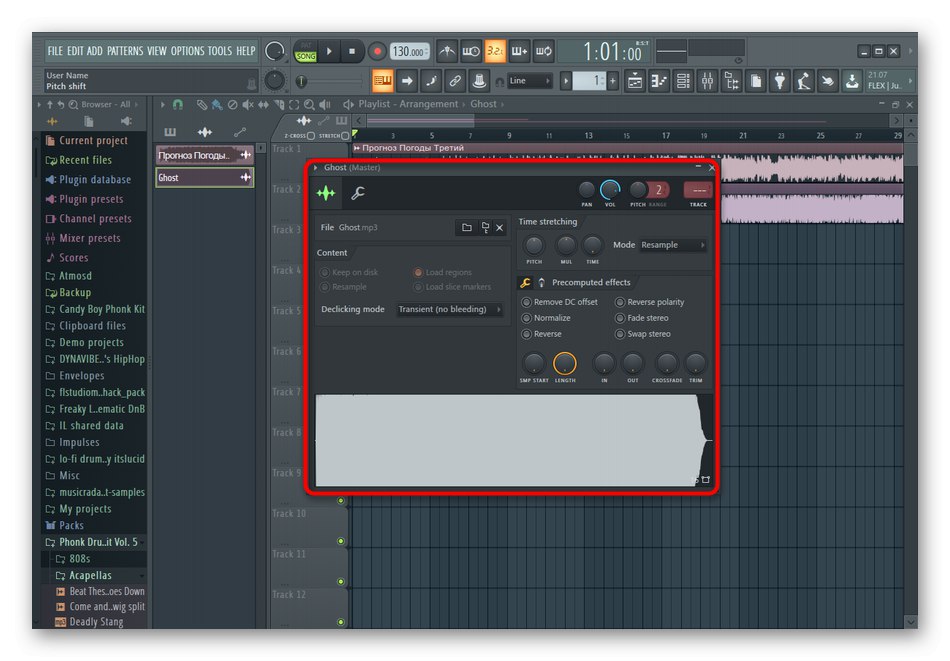This screenshot has height=661, width=950.
Task: Expand the Phonk Drum Kit Vol. 5 folder
Action: tap(98, 542)
